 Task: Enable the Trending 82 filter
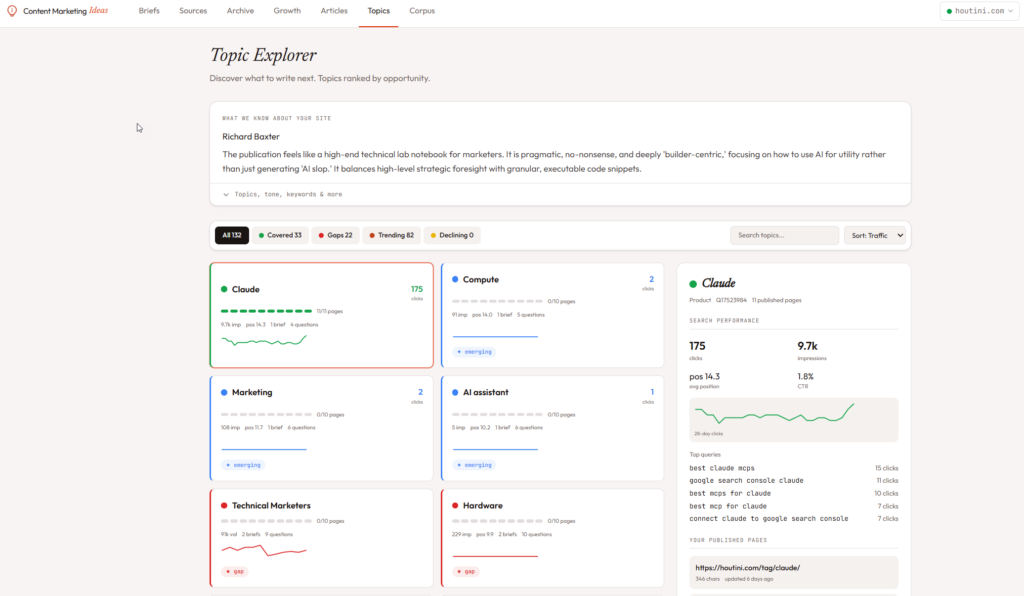(391, 236)
